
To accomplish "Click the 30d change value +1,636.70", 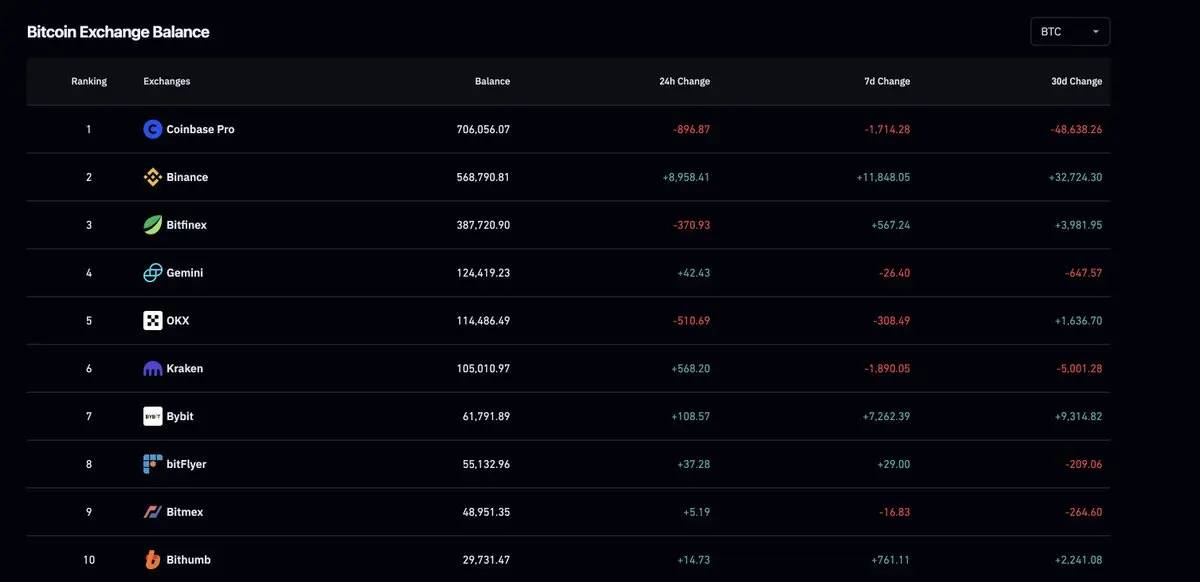I will point(1079,321).
